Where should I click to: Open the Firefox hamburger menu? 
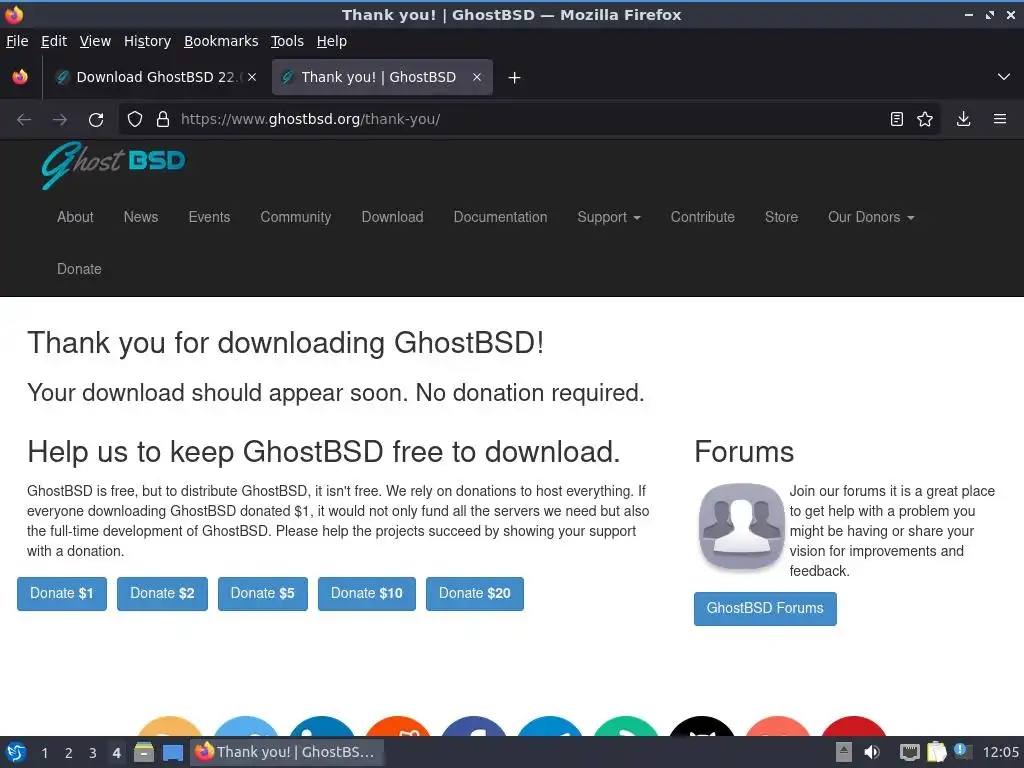point(1000,119)
